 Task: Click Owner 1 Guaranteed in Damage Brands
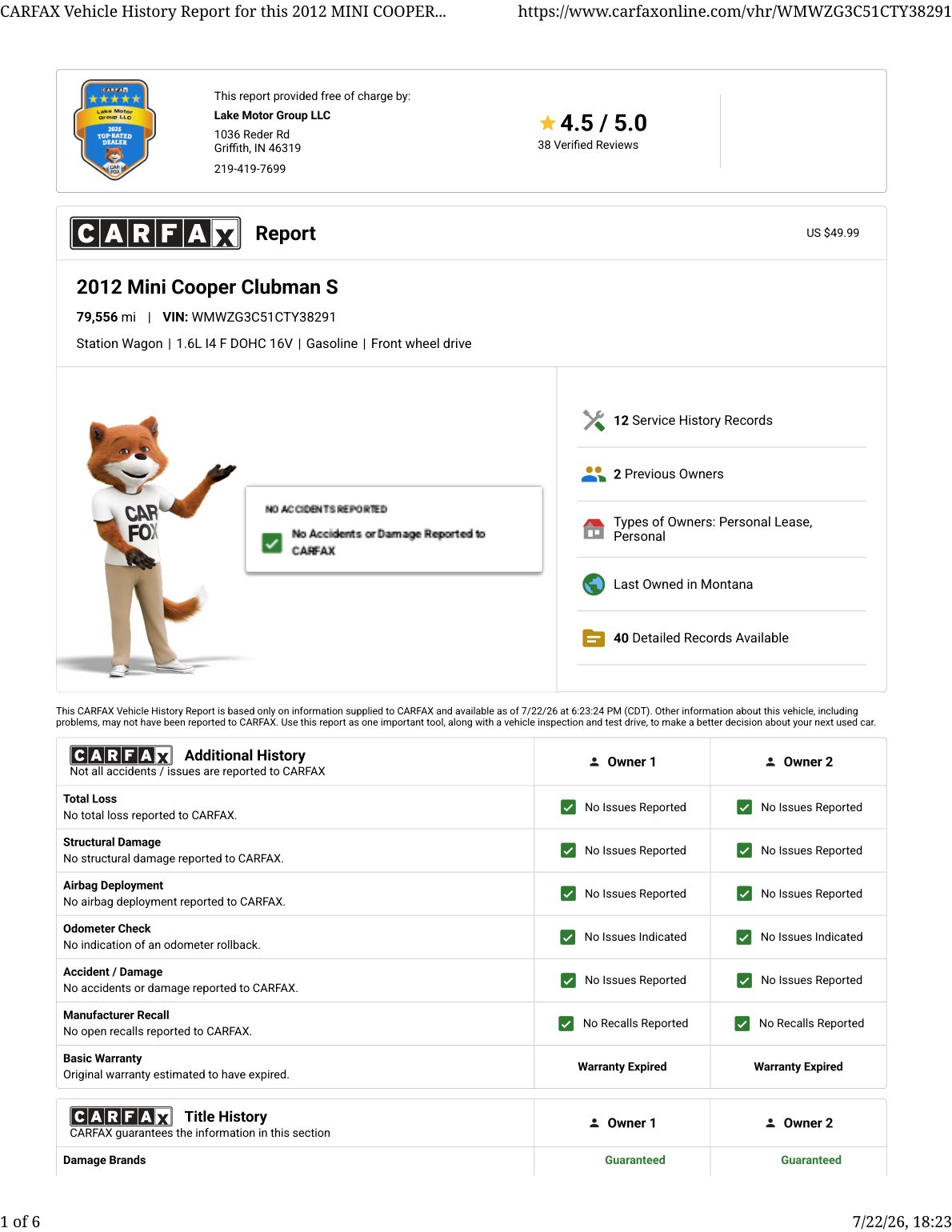coord(635,1160)
